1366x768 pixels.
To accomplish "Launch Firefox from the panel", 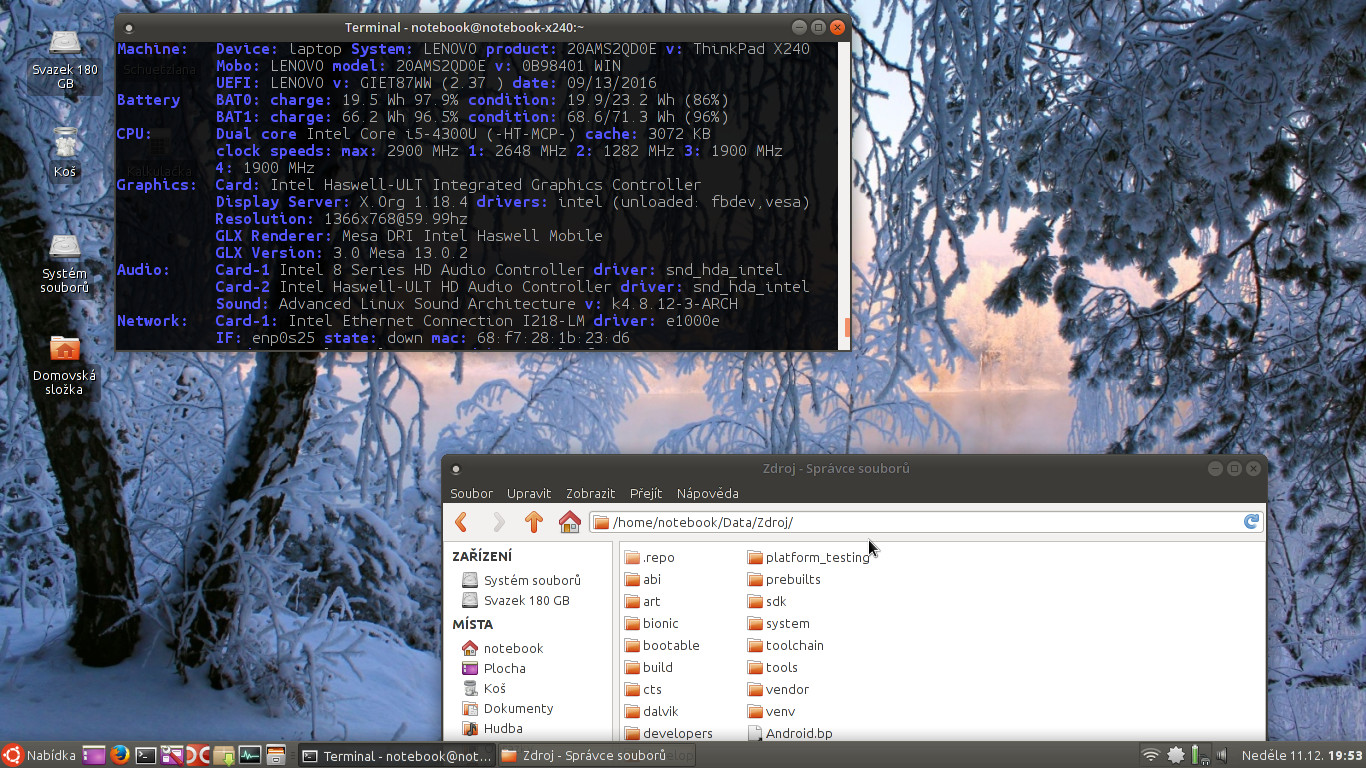I will tap(119, 755).
